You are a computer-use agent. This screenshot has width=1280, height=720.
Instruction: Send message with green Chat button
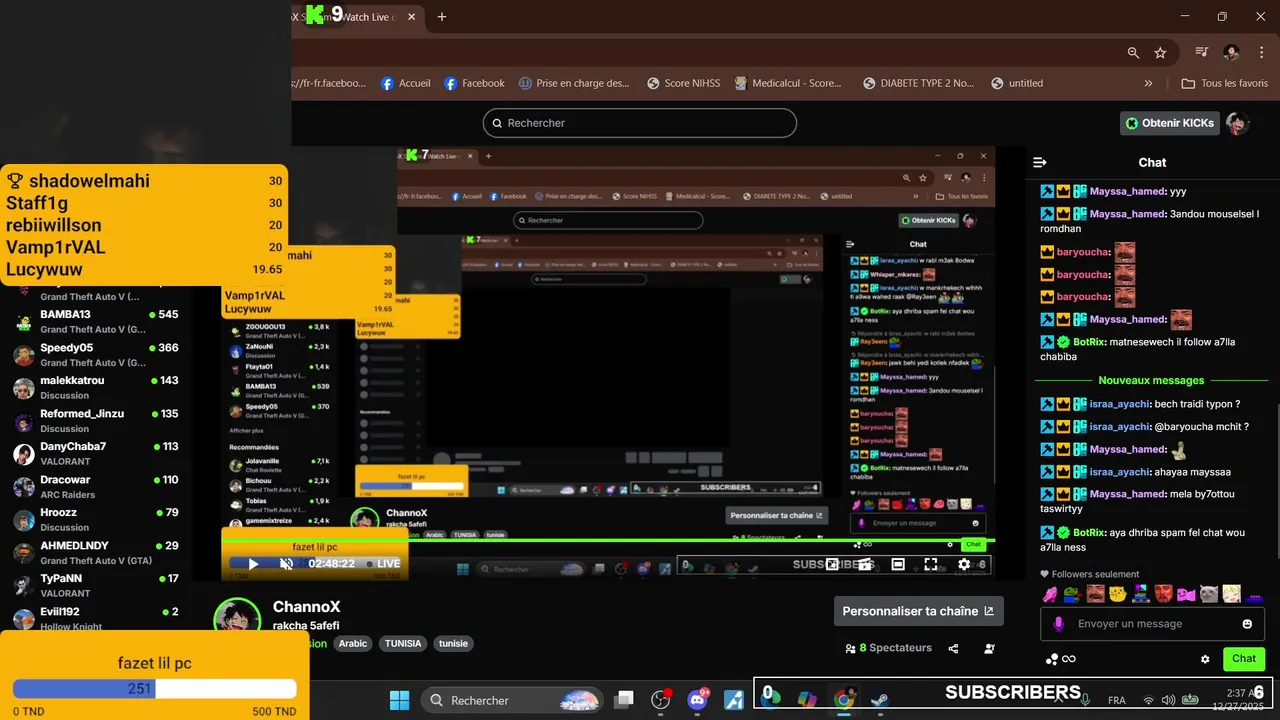tap(1244, 658)
